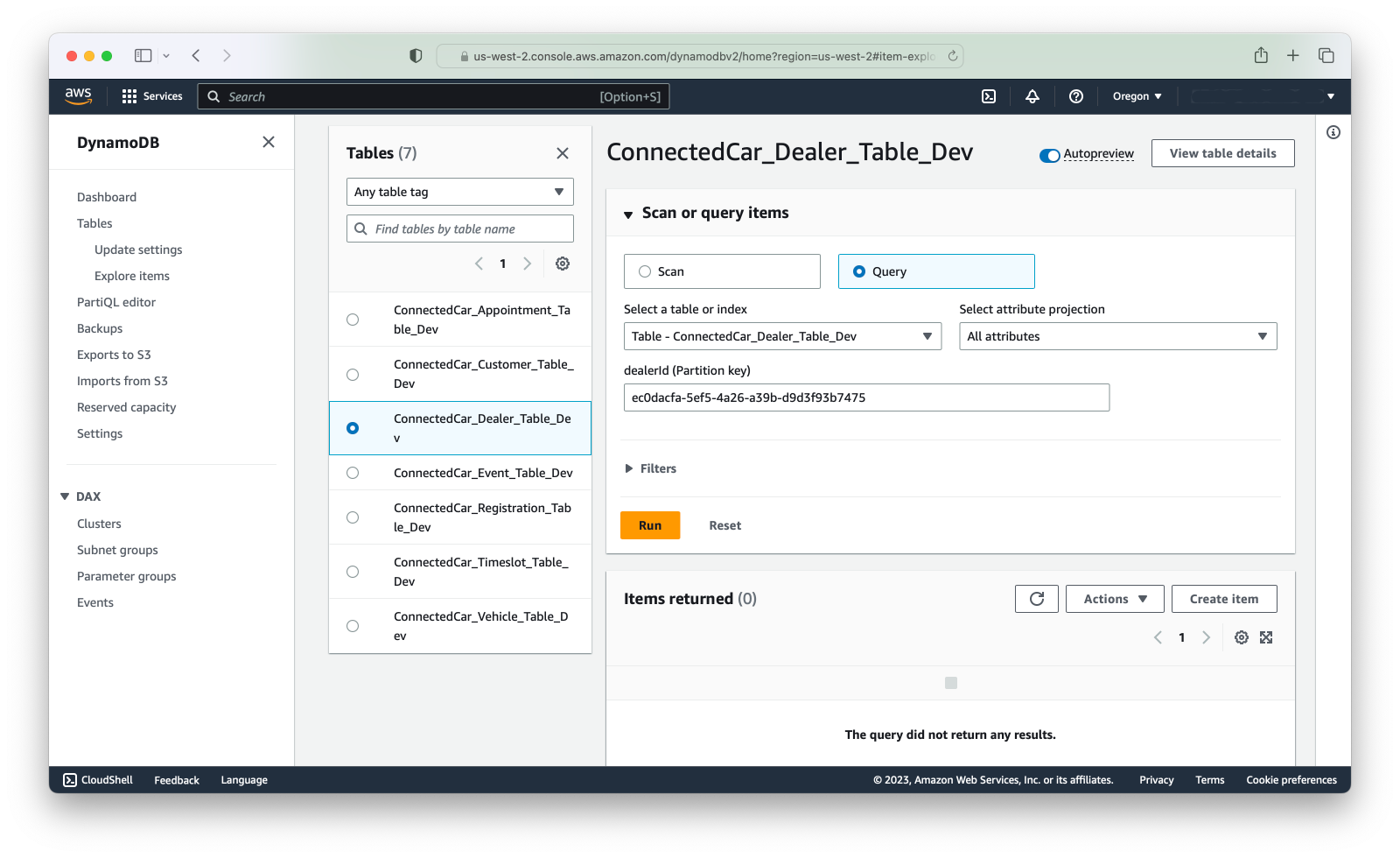Open the Oregon region selector

[x=1137, y=96]
